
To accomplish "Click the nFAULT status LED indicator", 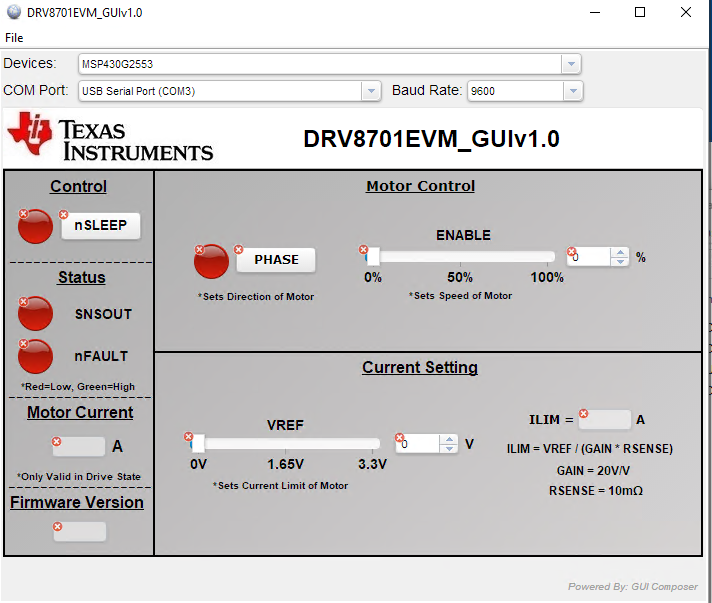I will pos(35,356).
